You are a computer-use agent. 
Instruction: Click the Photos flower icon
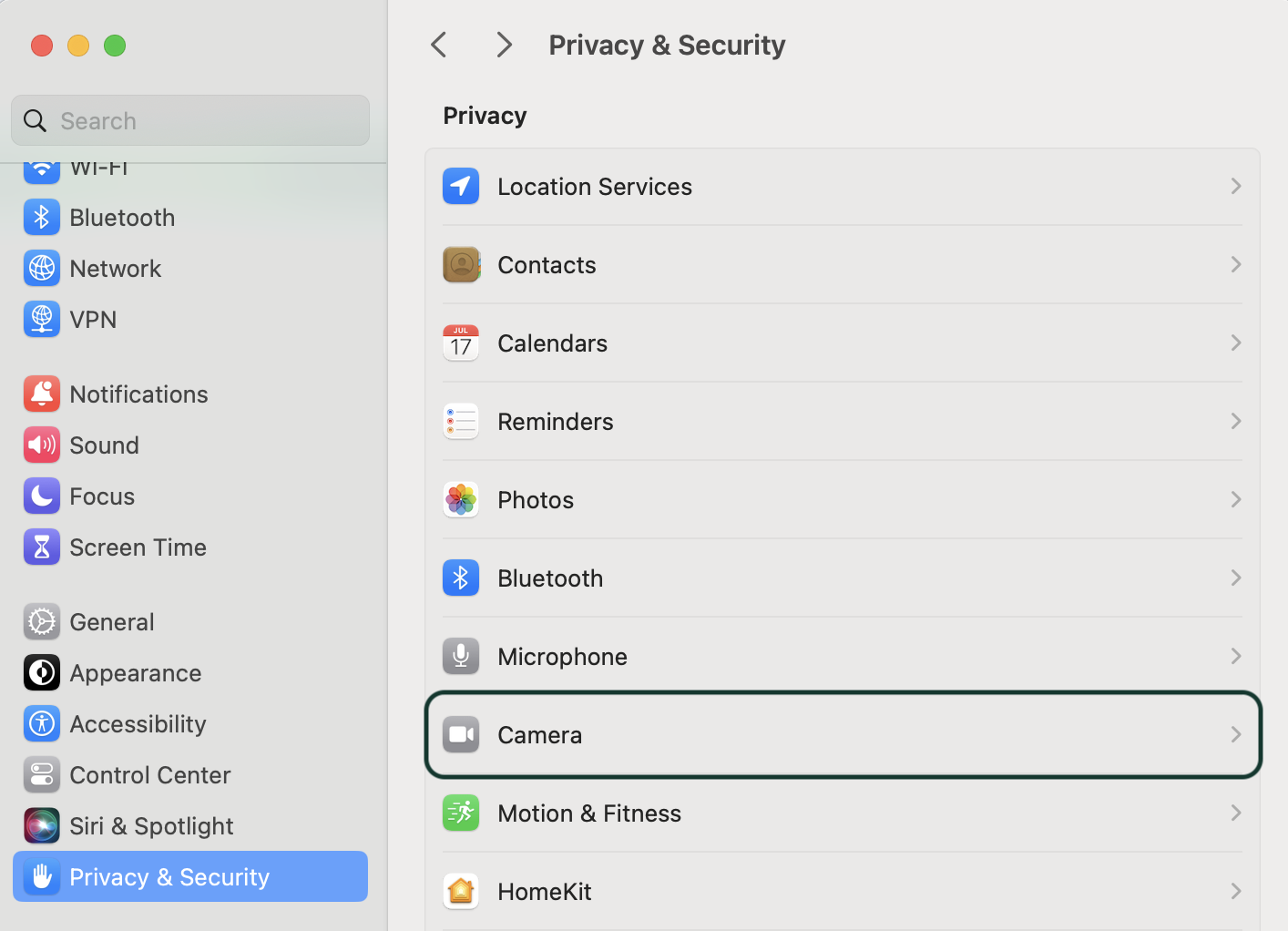[x=461, y=500]
